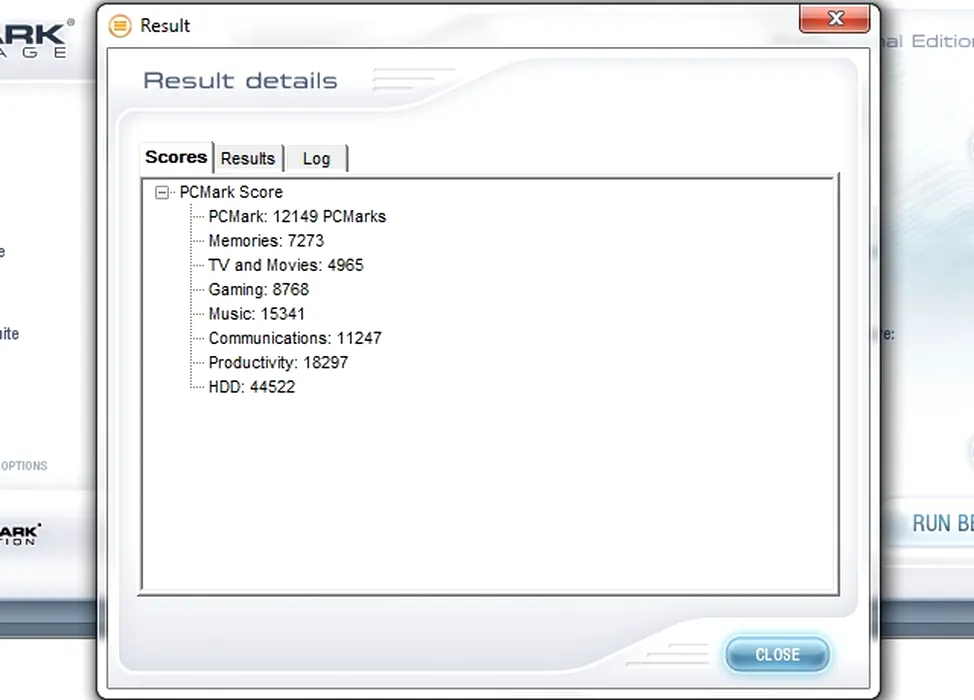Select the Gaming: 8768 row
The image size is (974, 700).
click(x=258, y=289)
